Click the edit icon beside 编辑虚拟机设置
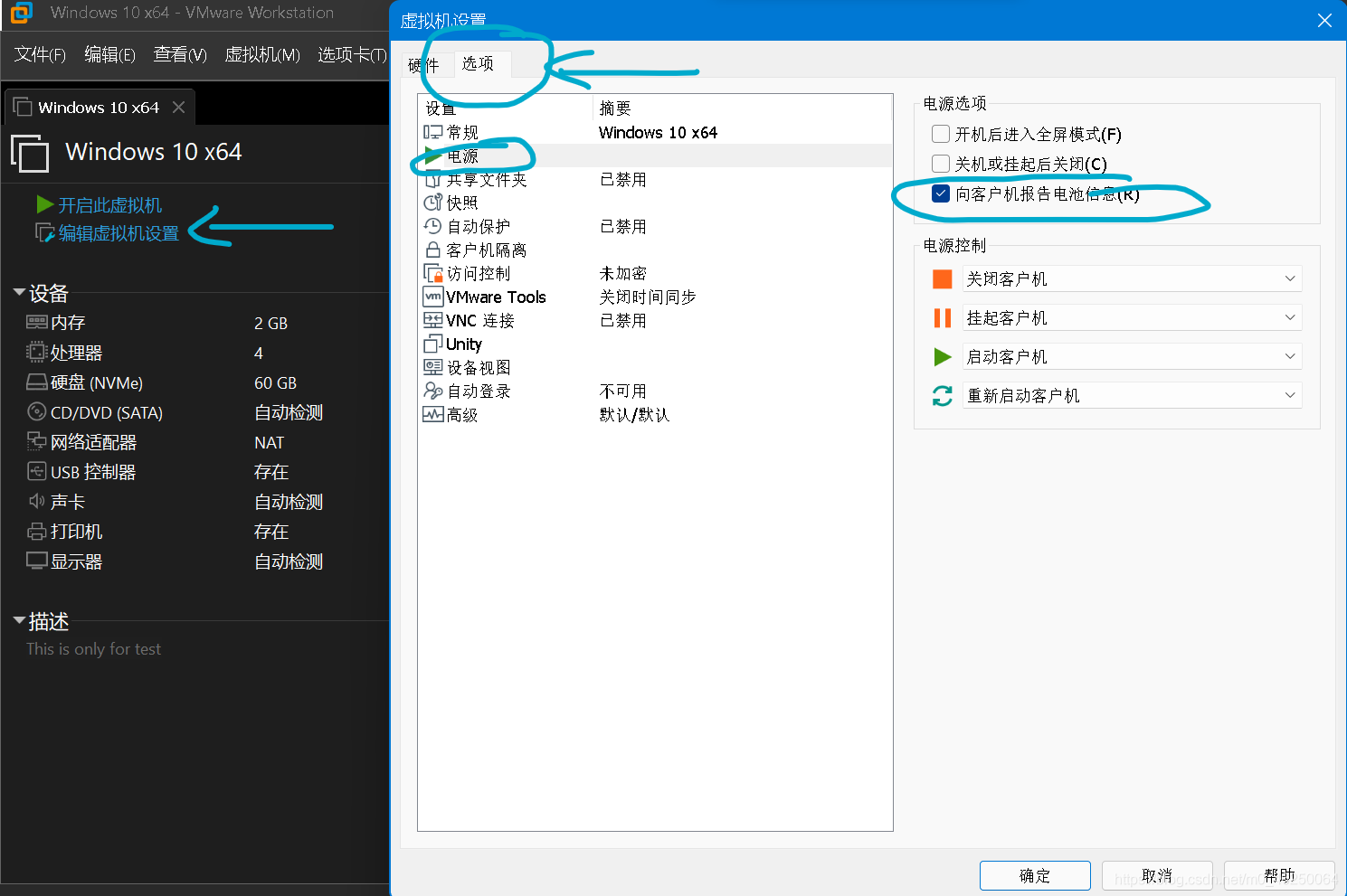The width and height of the screenshot is (1347, 896). (44, 233)
